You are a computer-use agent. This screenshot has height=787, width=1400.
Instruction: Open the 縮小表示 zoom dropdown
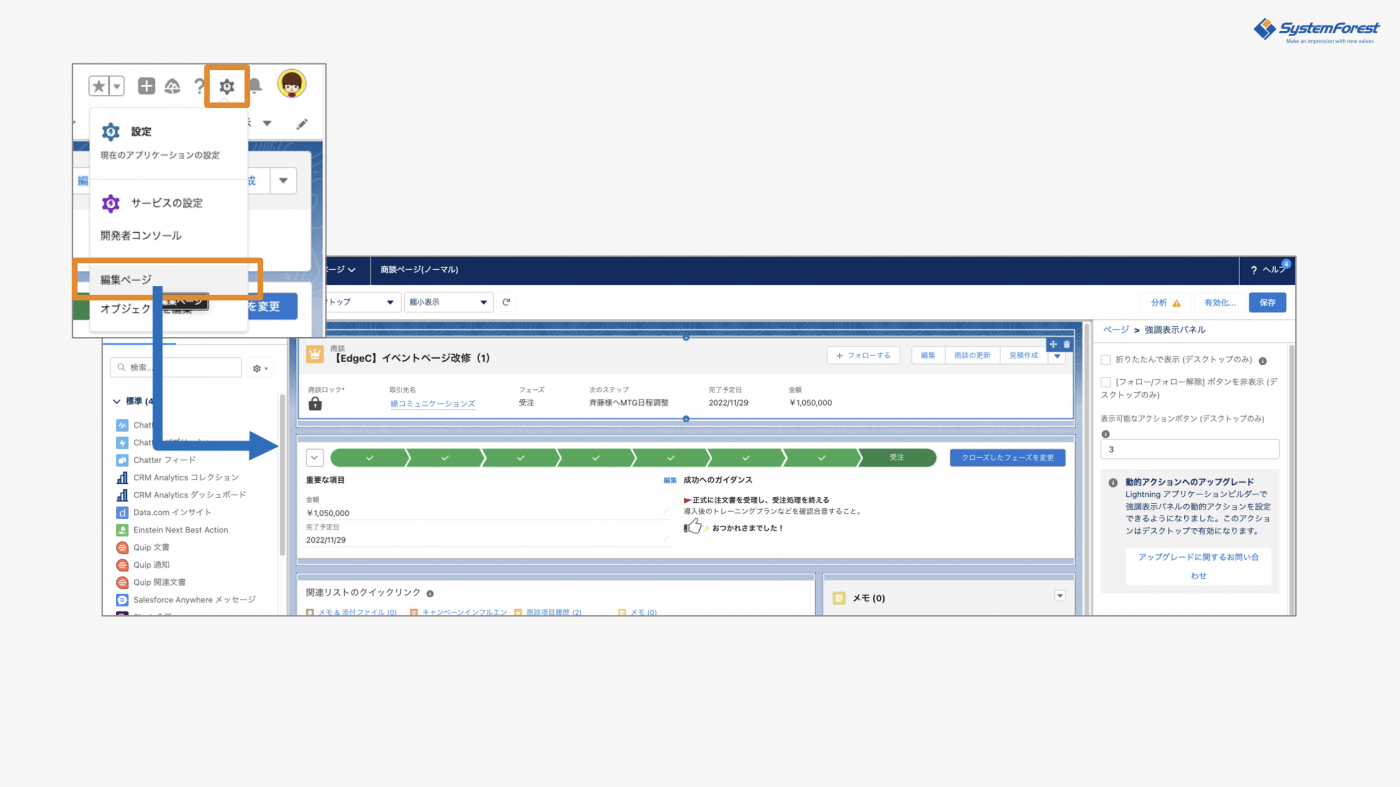pyautogui.click(x=449, y=302)
